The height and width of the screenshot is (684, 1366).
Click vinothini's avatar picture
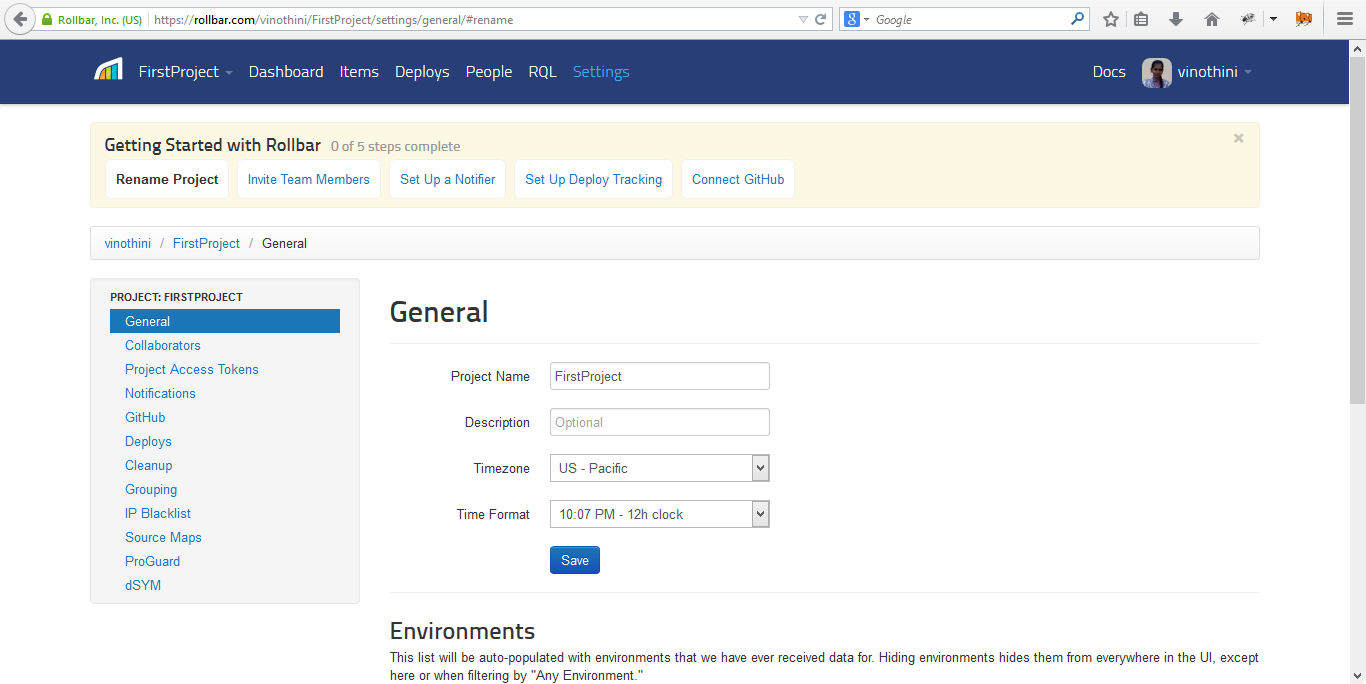click(1157, 72)
